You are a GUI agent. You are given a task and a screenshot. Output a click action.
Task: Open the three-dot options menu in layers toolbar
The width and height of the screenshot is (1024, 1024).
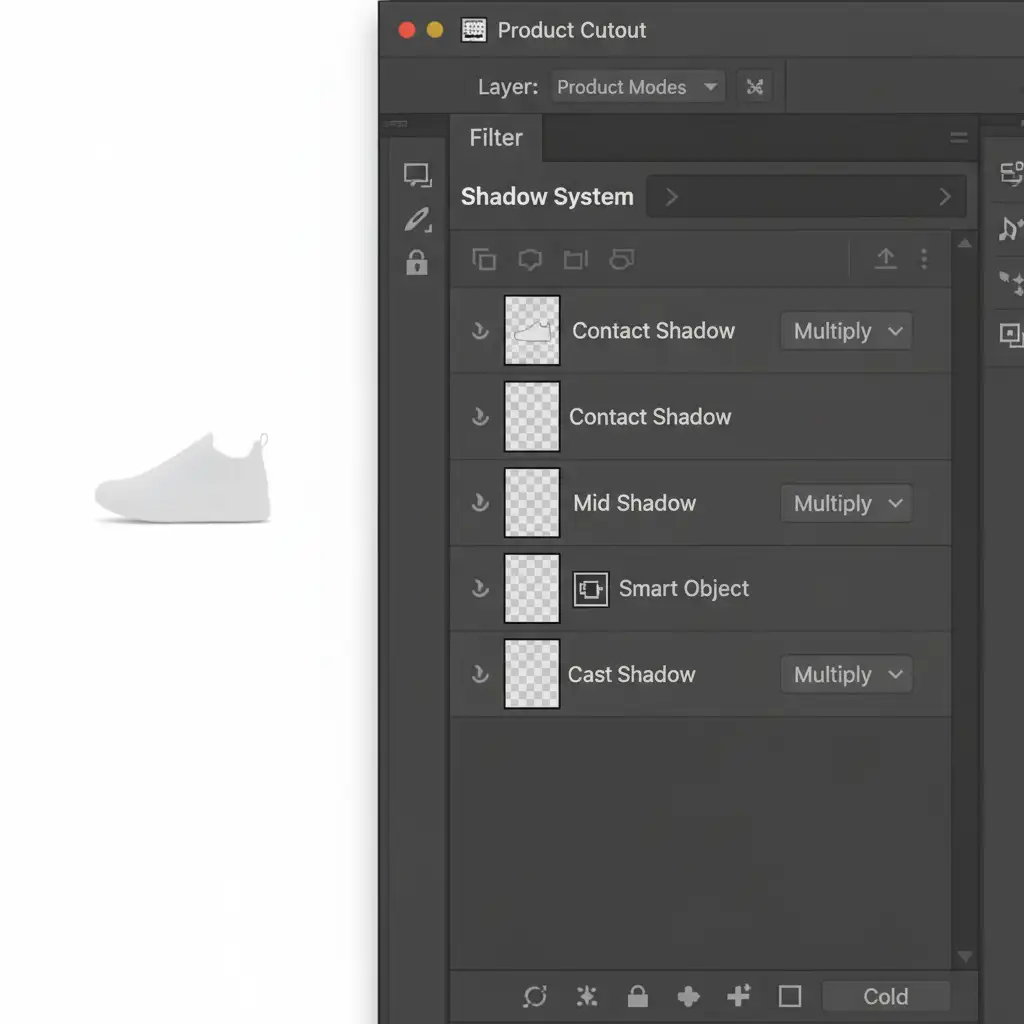pyautogui.click(x=923, y=260)
